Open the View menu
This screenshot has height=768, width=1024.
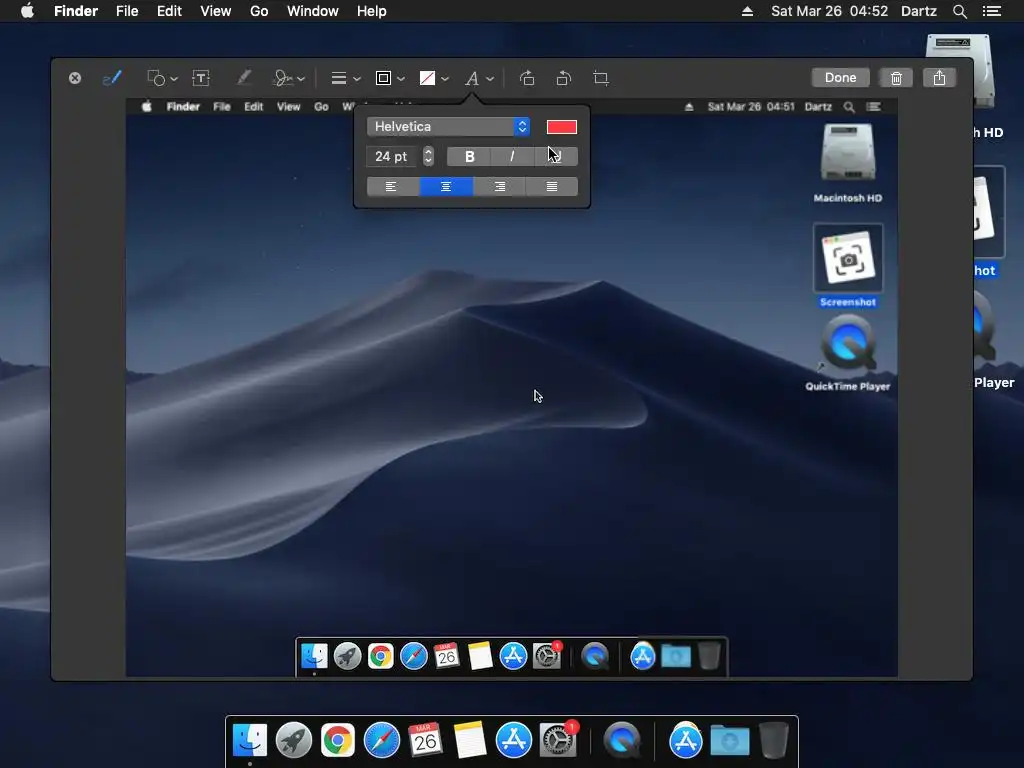(x=216, y=11)
